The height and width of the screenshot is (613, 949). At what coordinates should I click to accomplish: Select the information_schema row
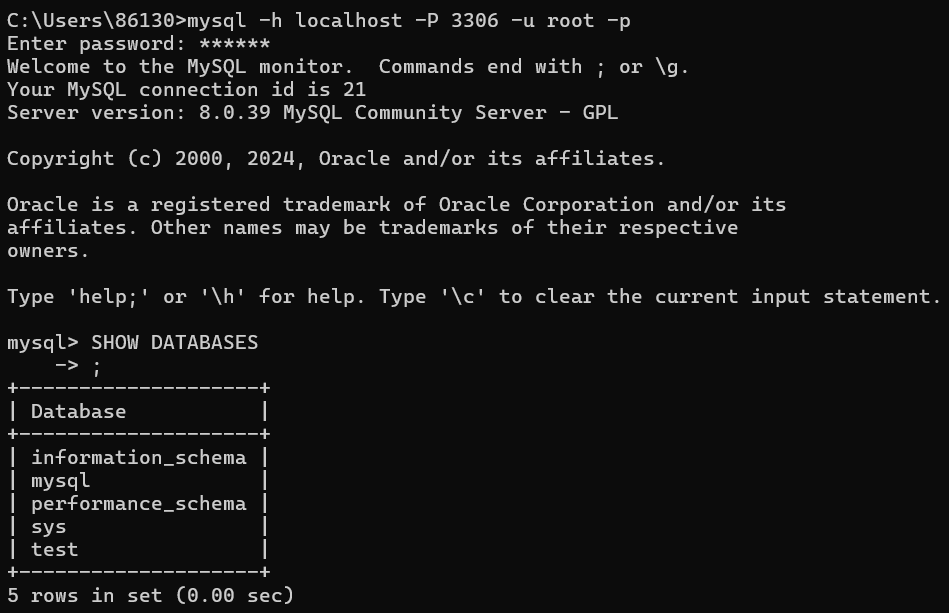pos(139,457)
